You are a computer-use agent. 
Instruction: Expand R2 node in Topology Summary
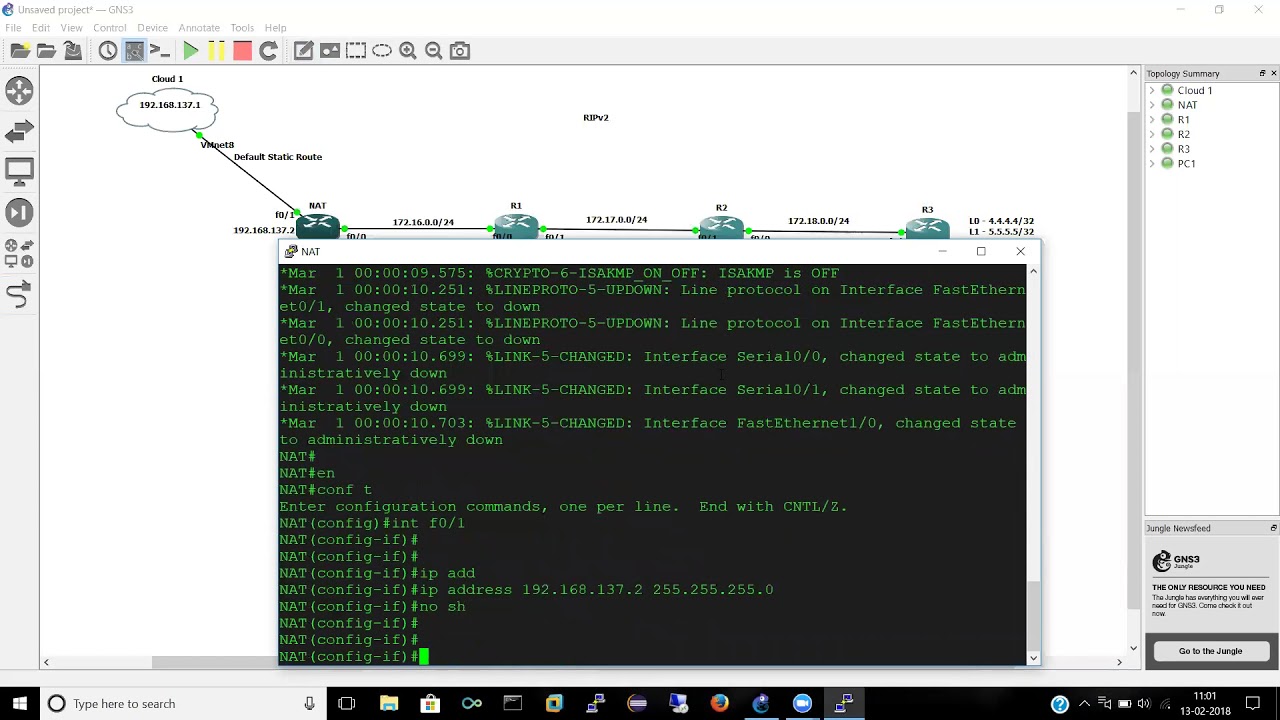click(1152, 134)
